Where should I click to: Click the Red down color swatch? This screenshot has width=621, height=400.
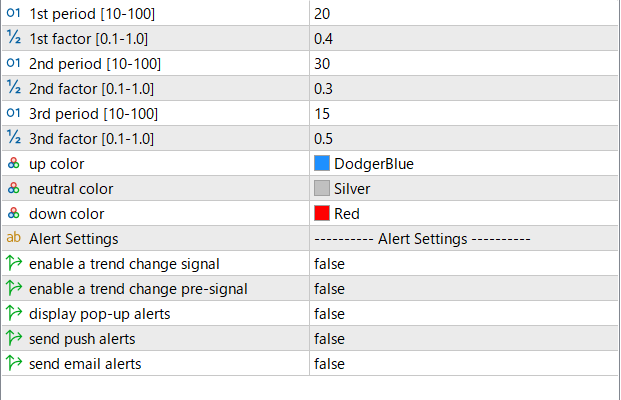(x=322, y=213)
